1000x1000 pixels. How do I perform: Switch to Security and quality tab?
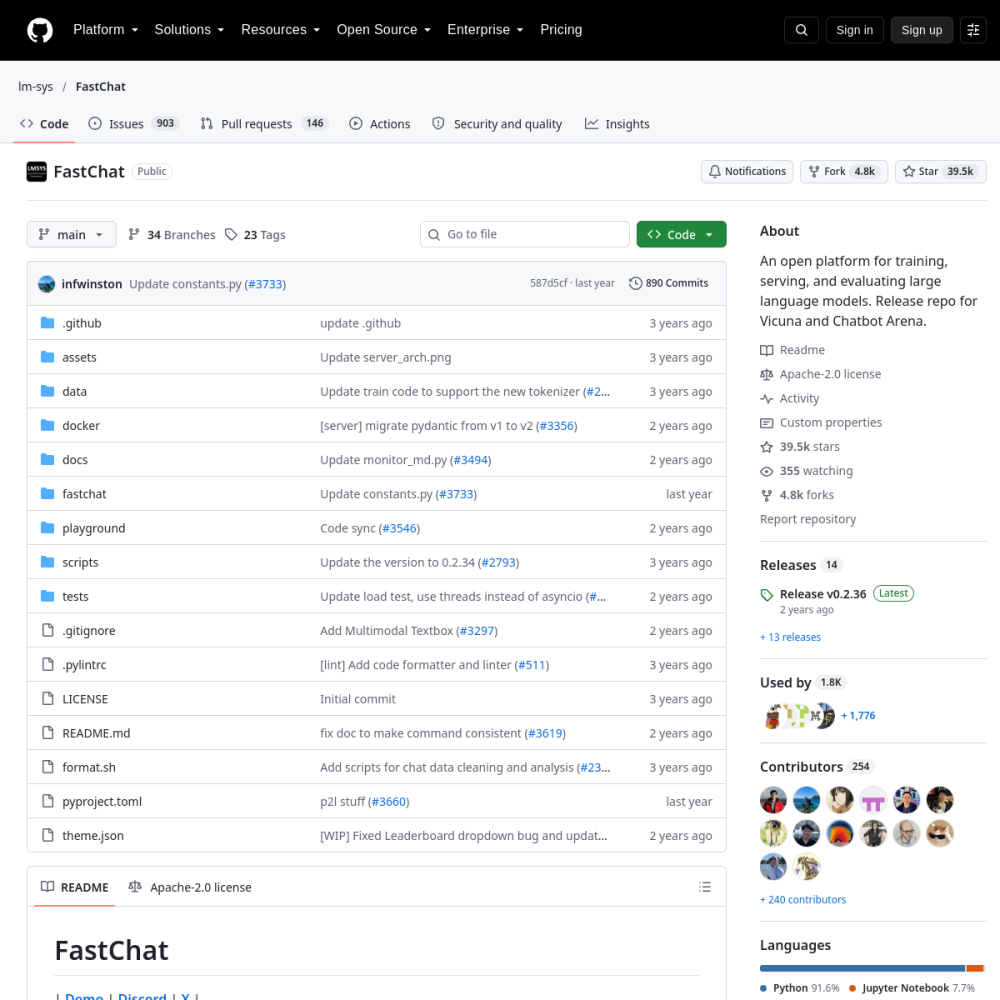coord(497,124)
